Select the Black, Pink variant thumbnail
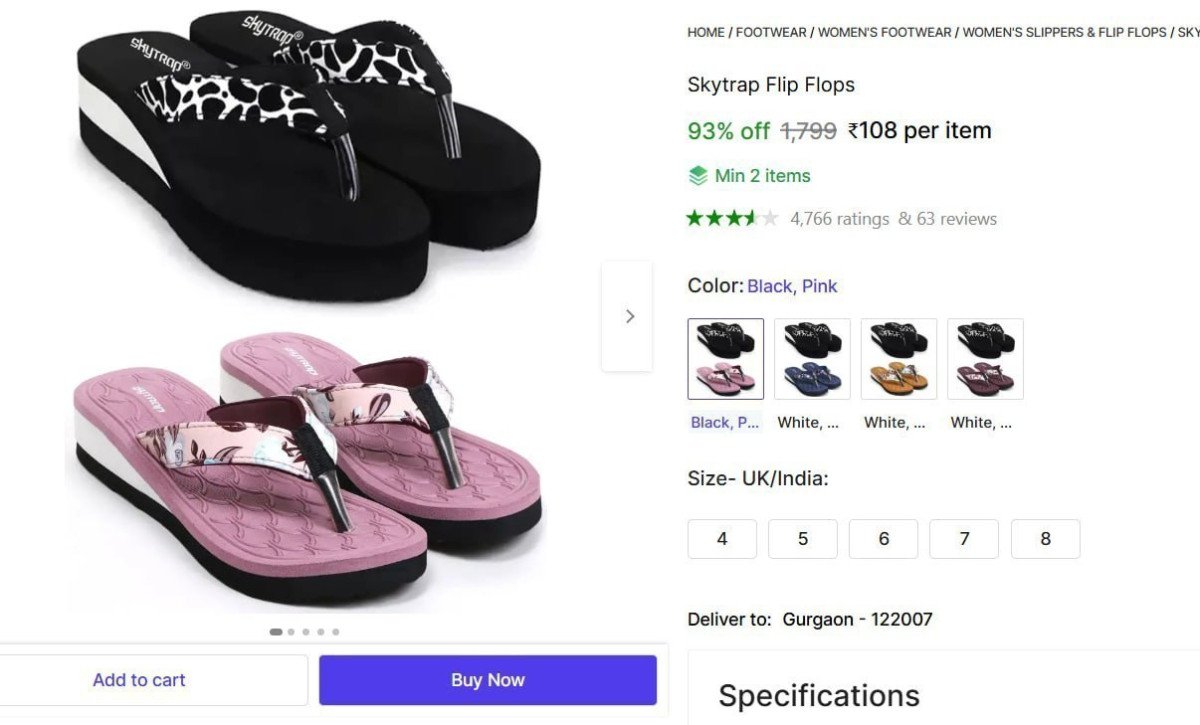The height and width of the screenshot is (725, 1200). coord(725,358)
